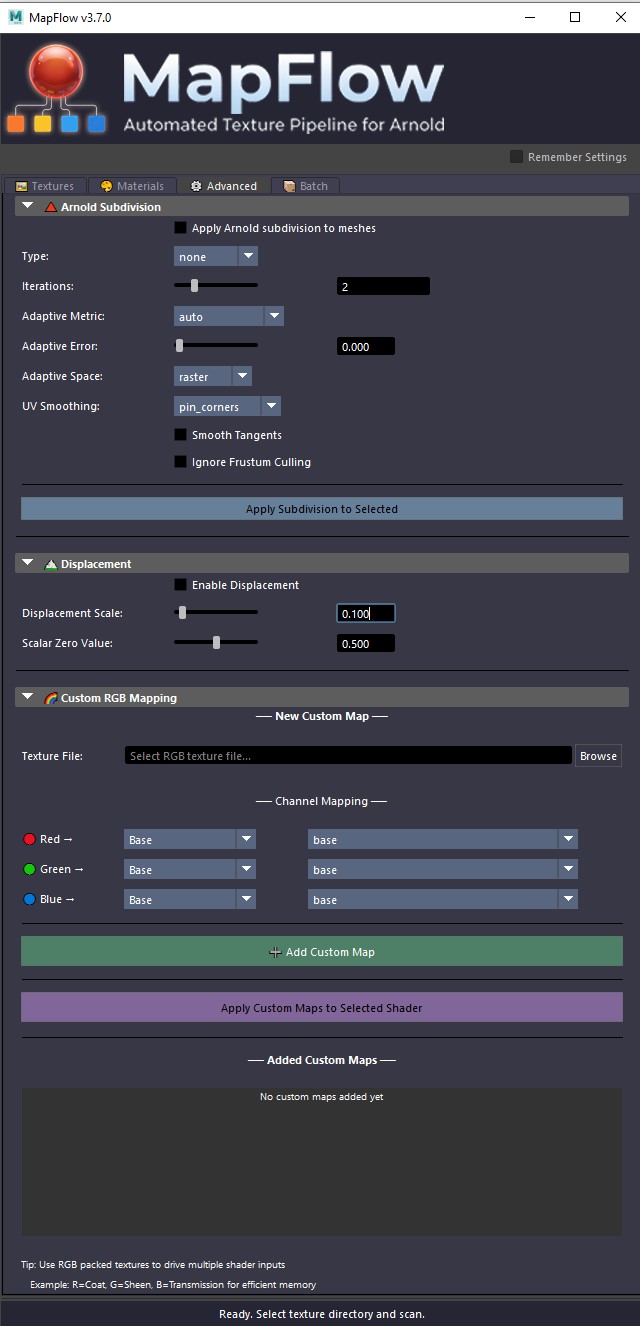Screen dimensions: 640x1326
Task: Switch to the Textures tab
Action: [x=44, y=185]
